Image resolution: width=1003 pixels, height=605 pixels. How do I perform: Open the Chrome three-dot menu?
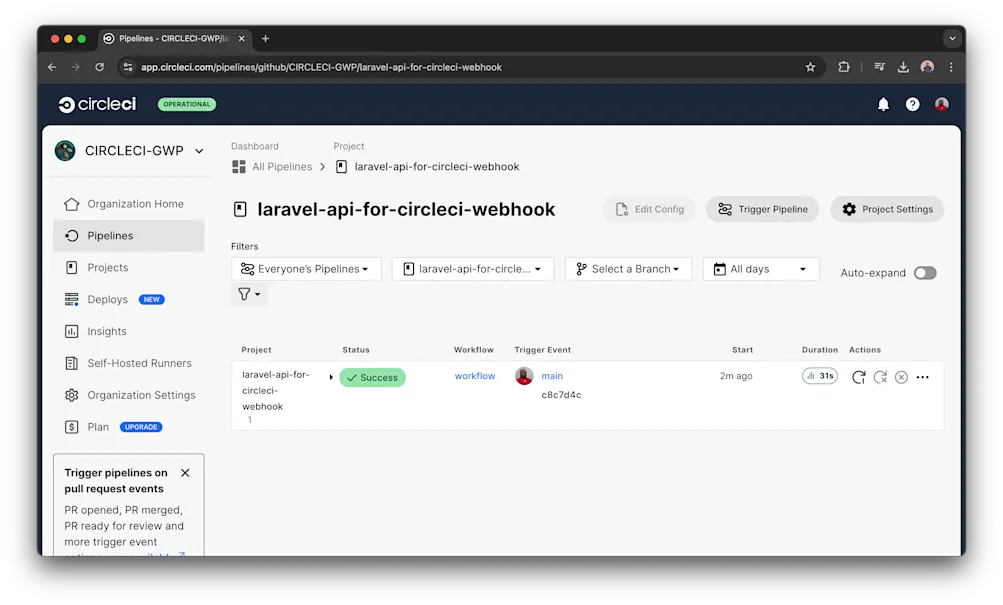(951, 67)
